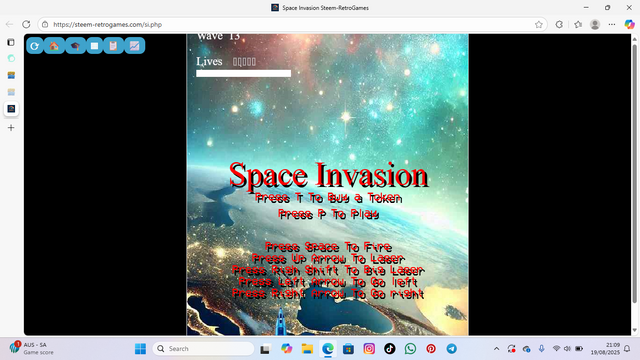
Task: Switch to the third vertical tab with orange-blue icon
Action: [11, 75]
